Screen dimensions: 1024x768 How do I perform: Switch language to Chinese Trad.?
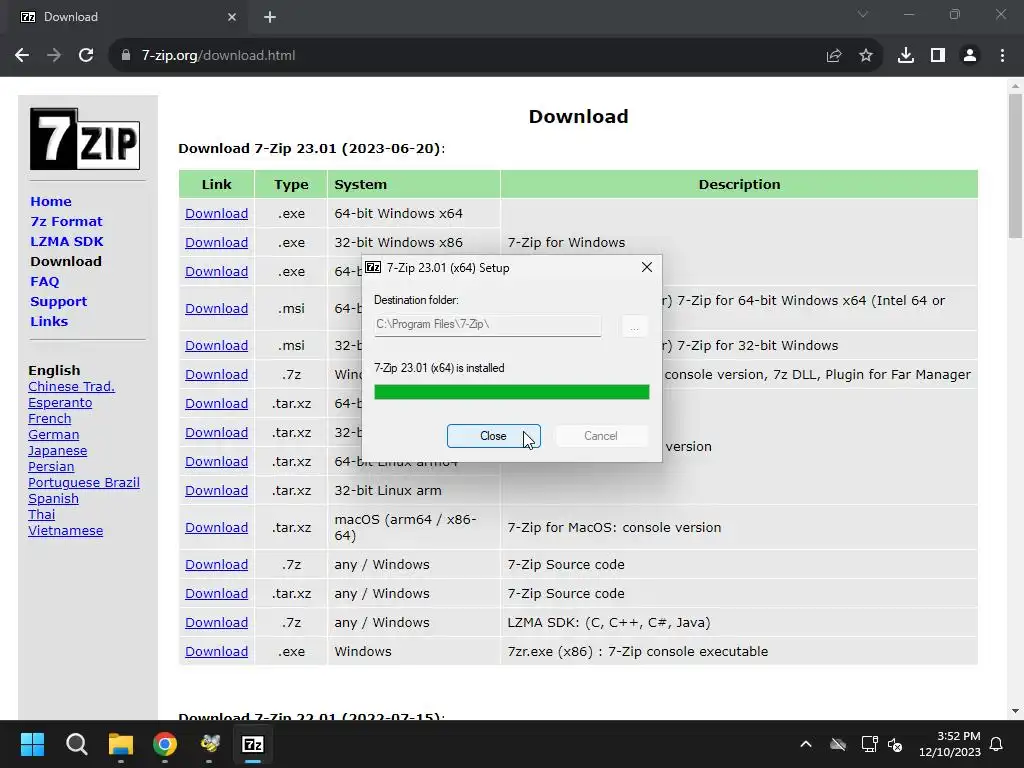(x=71, y=387)
